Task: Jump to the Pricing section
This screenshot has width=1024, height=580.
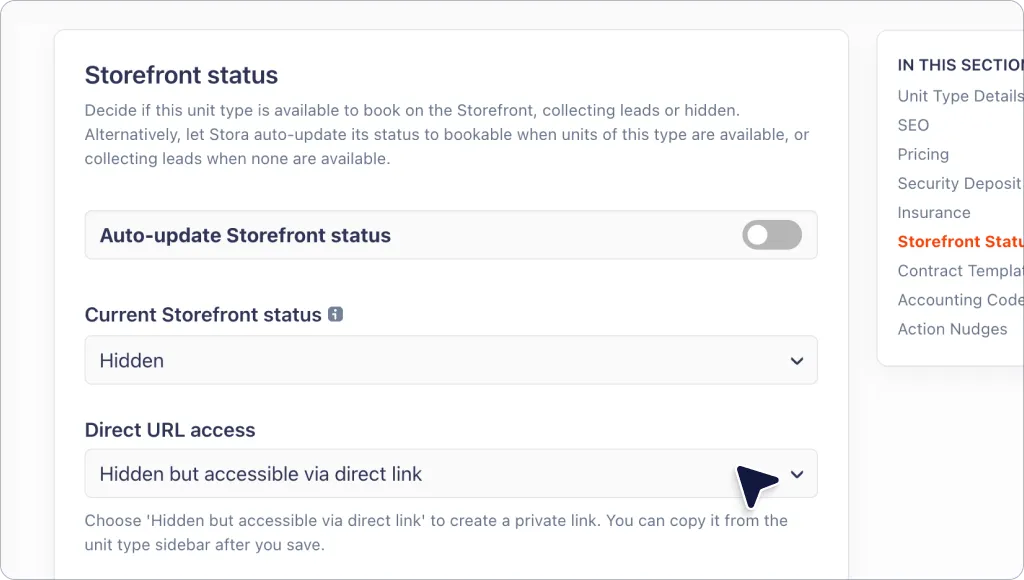Action: pyautogui.click(x=923, y=154)
